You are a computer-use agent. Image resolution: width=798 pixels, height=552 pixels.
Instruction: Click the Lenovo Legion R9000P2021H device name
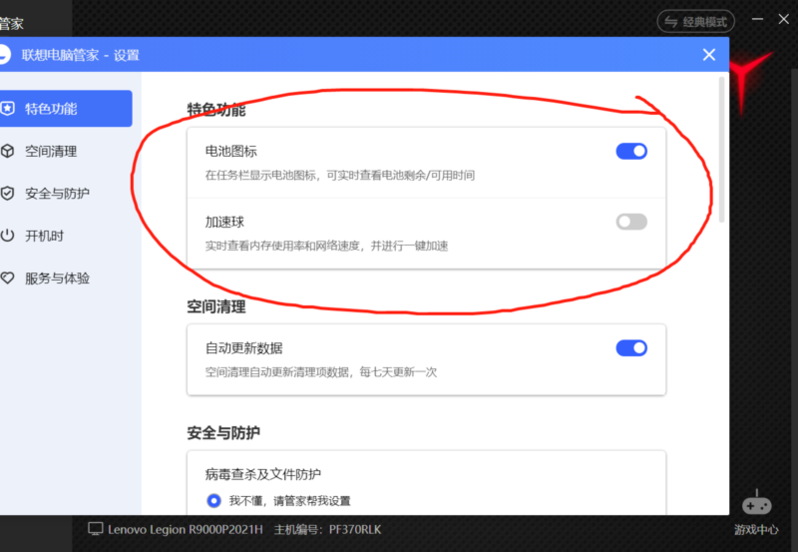point(185,528)
